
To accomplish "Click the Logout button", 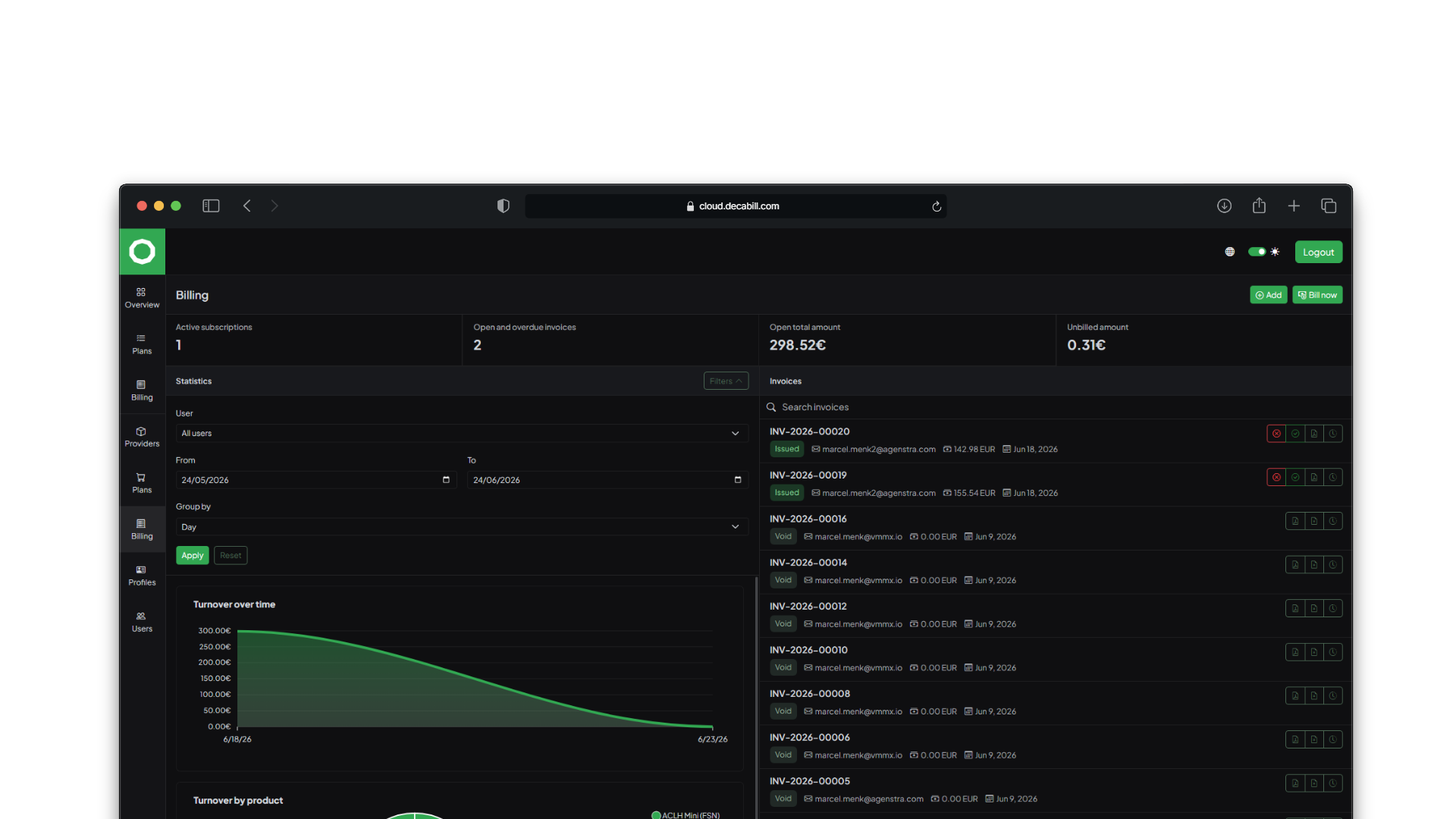I will click(1318, 252).
